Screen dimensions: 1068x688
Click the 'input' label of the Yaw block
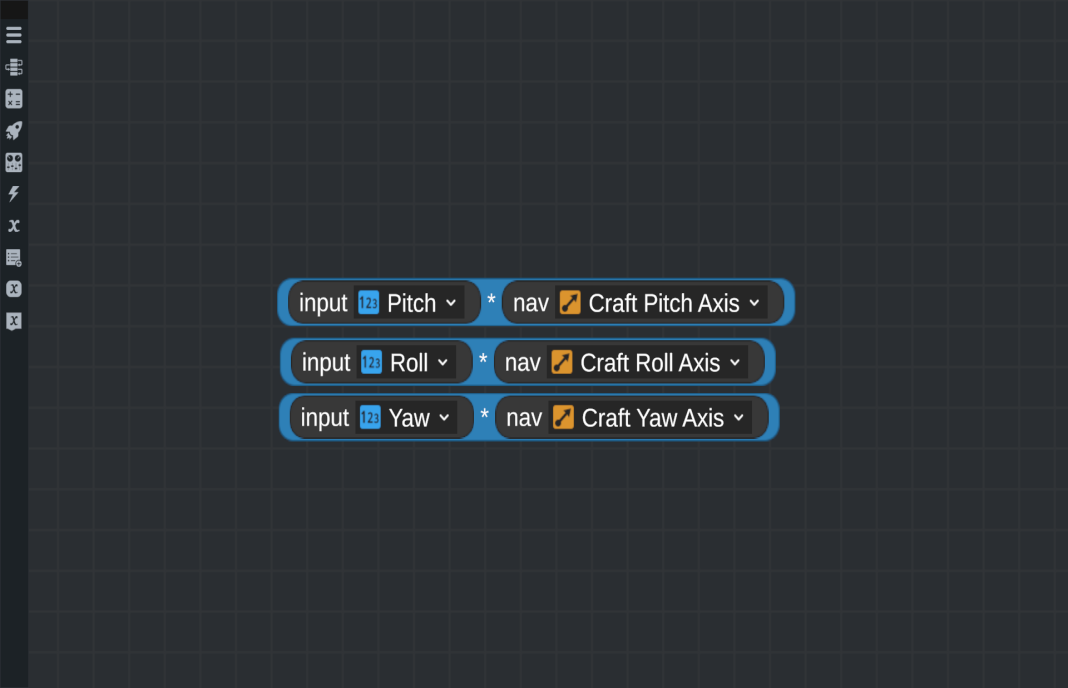point(325,418)
